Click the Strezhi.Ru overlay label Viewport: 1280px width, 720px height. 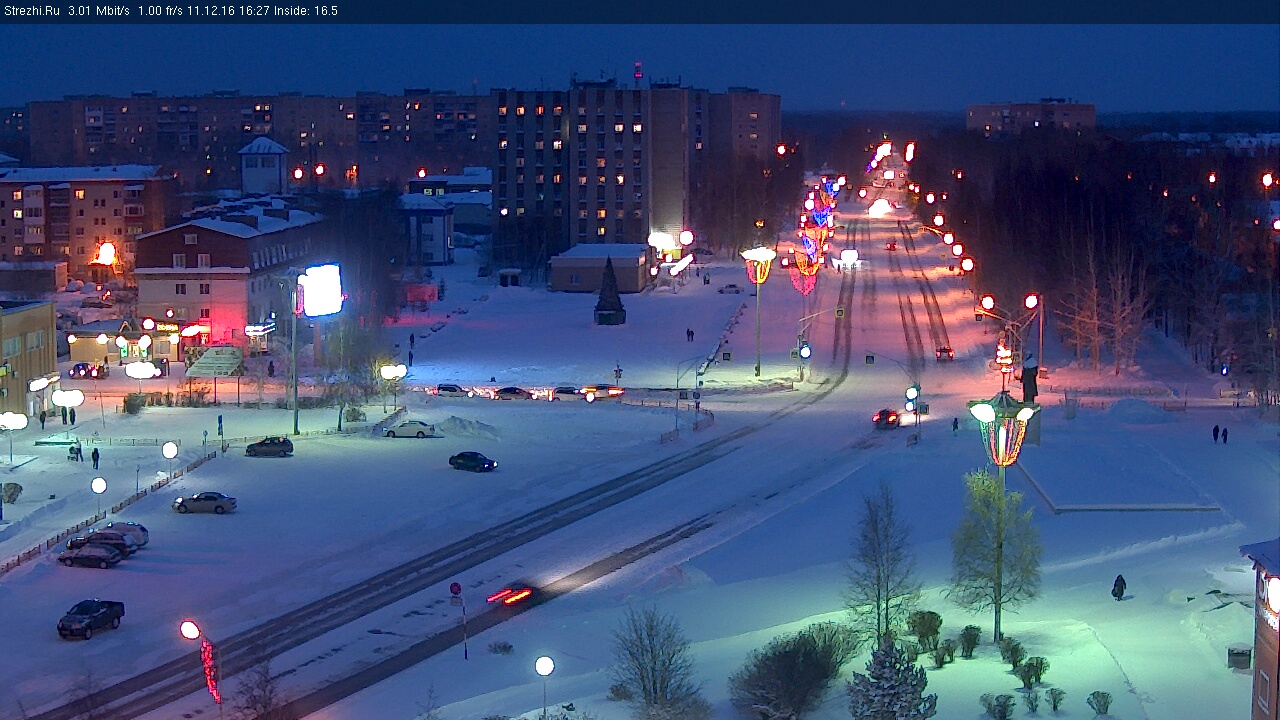pyautogui.click(x=31, y=11)
